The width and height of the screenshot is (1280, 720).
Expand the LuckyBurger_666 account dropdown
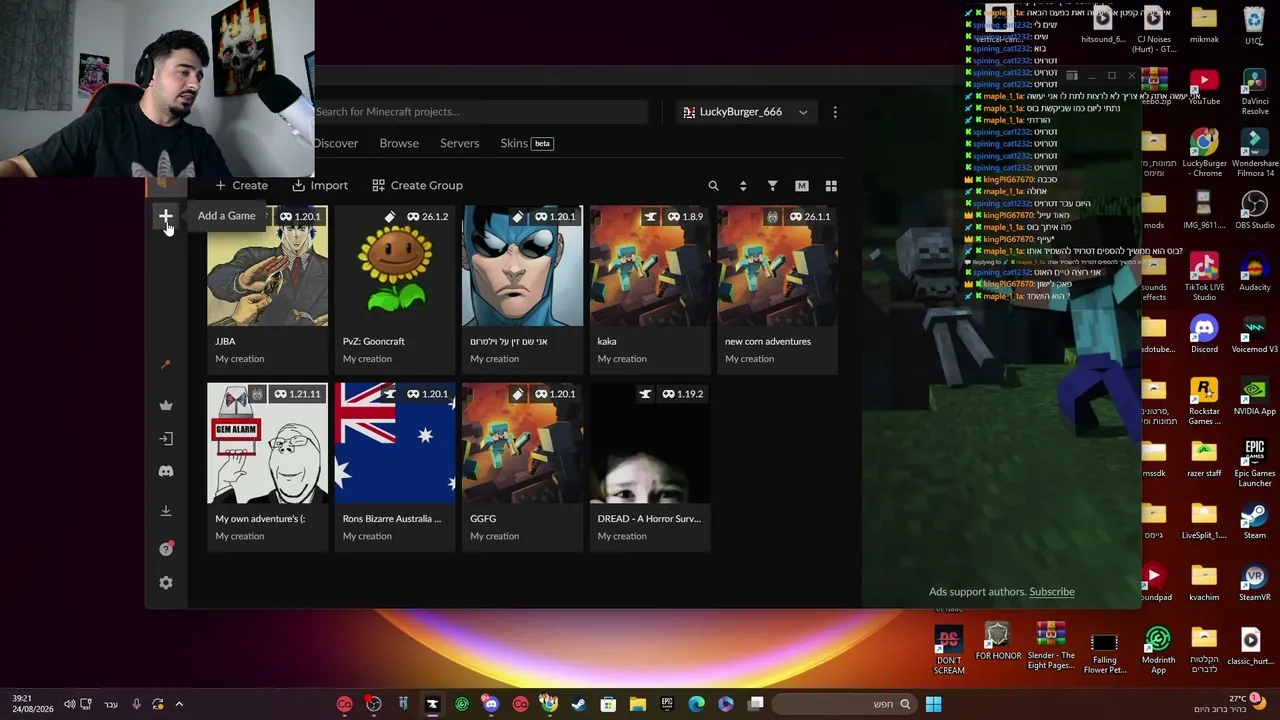coord(745,112)
